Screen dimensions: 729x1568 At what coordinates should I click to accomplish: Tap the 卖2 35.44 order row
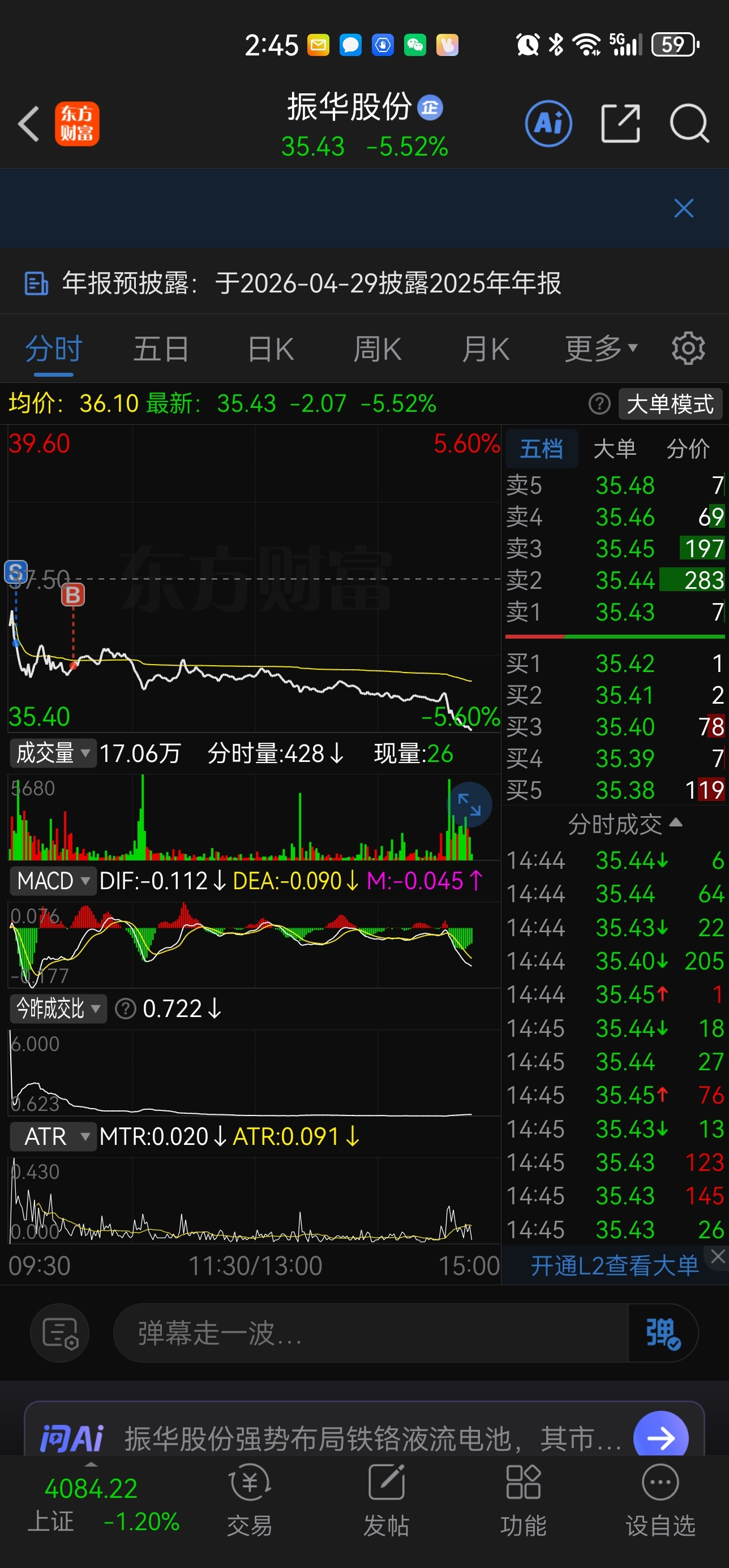point(615,580)
